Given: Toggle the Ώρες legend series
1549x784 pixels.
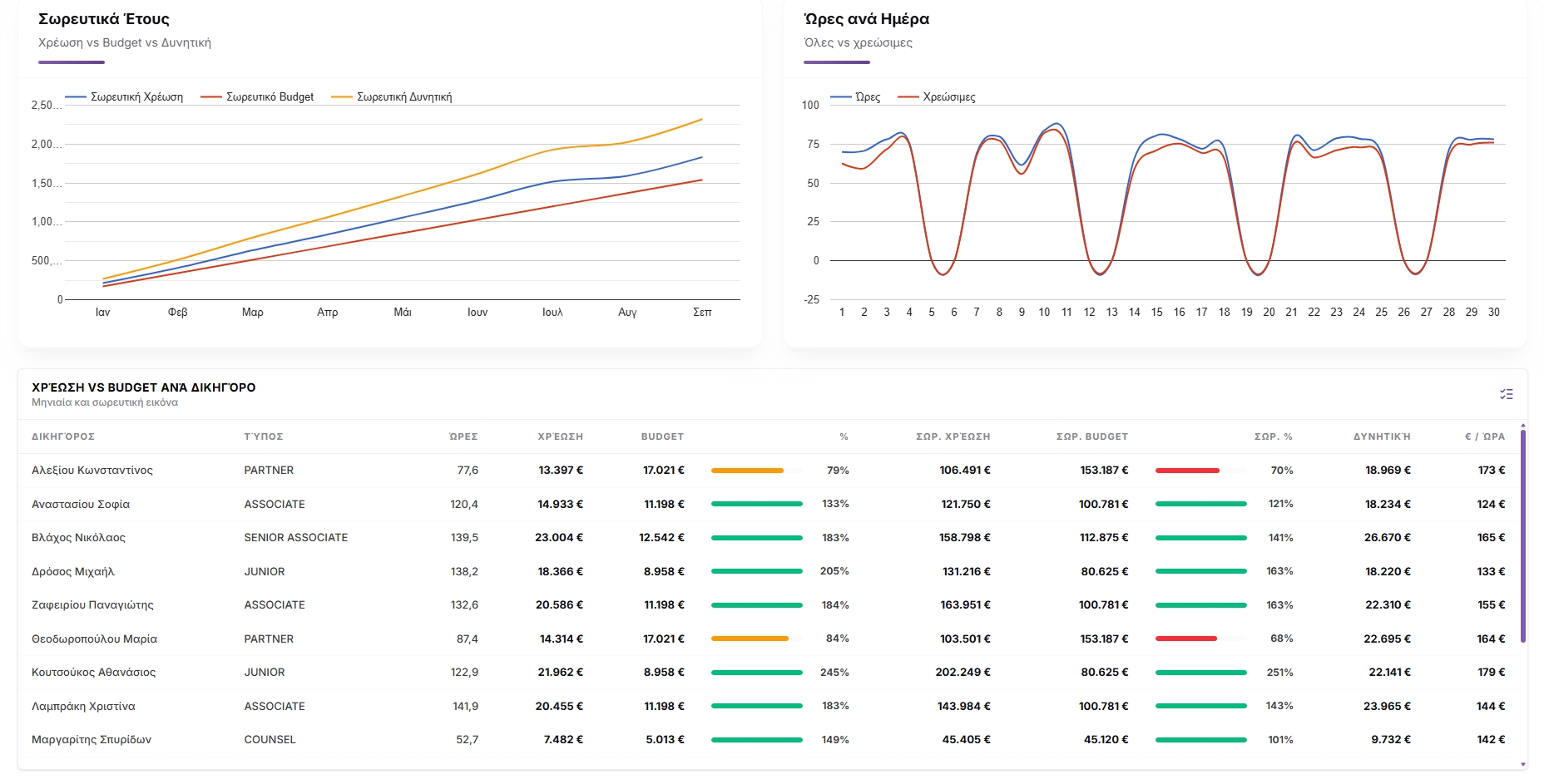Looking at the screenshot, I should pyautogui.click(x=855, y=97).
